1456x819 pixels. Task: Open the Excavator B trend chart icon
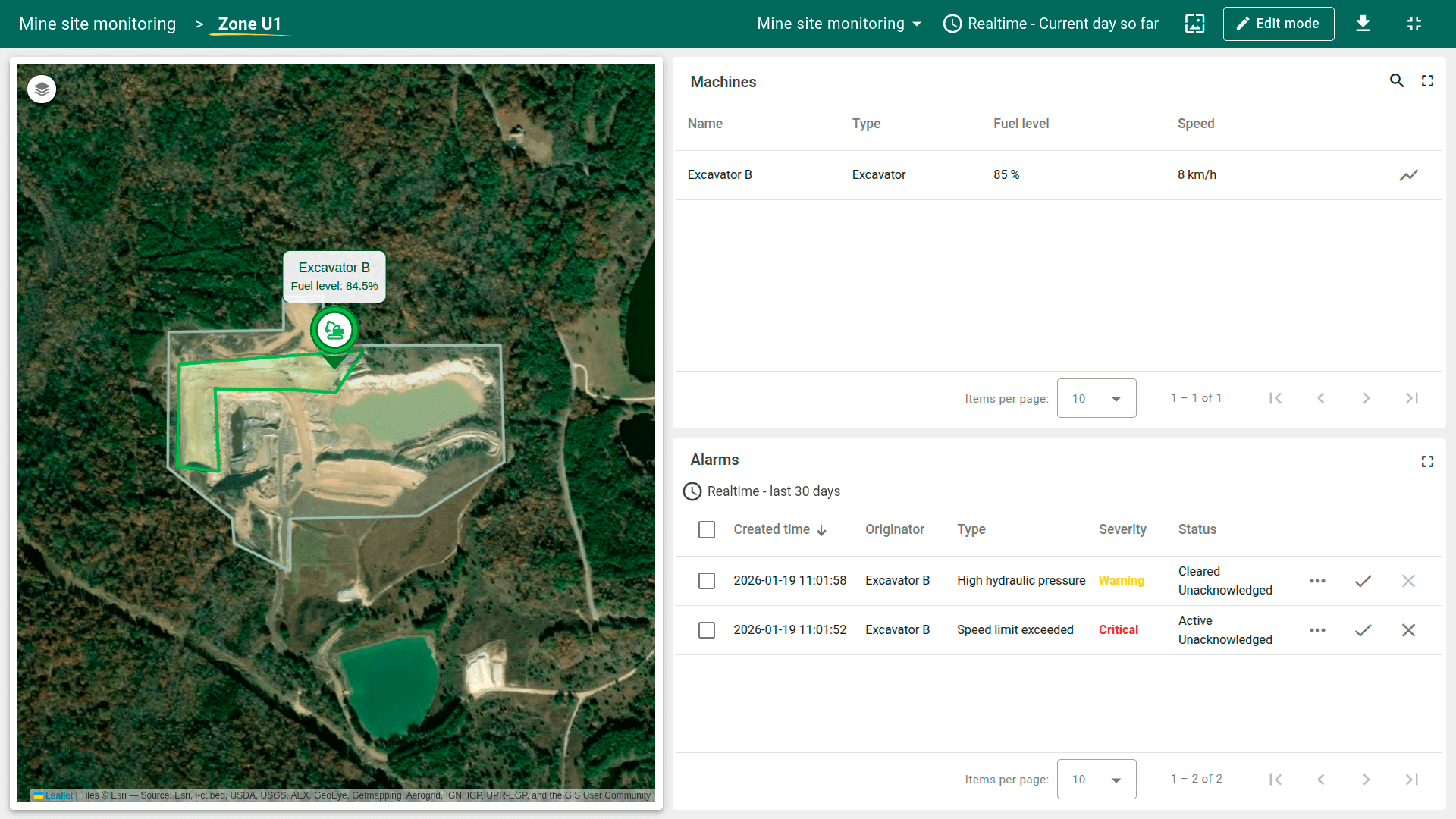click(1408, 175)
